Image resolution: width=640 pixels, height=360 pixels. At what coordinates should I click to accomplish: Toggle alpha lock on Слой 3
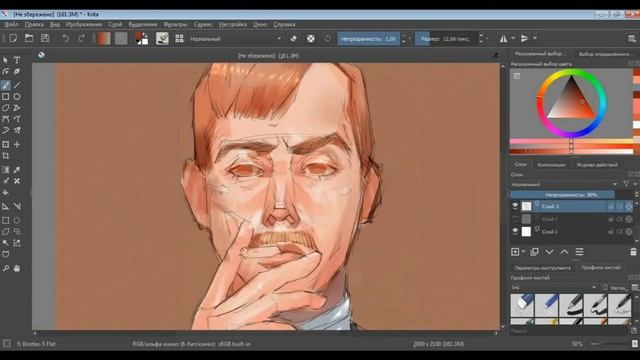629,207
